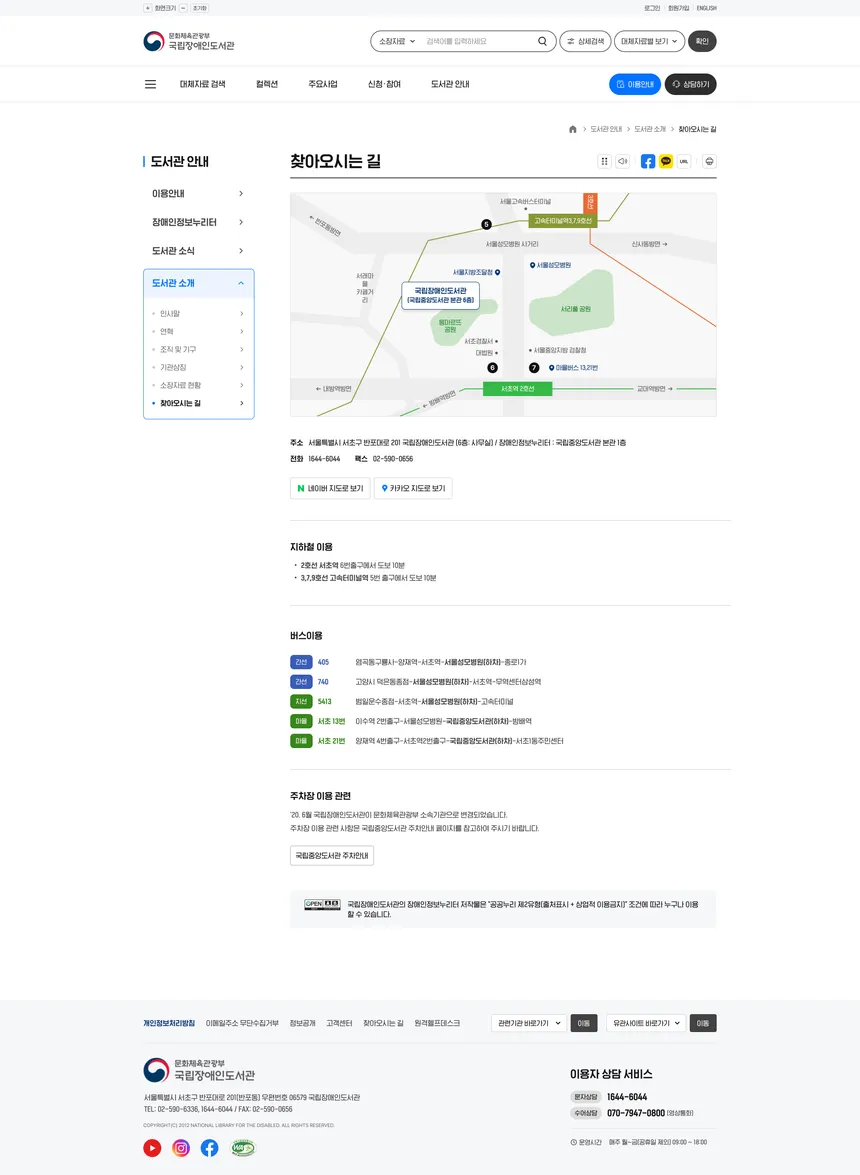This screenshot has width=860, height=1175.
Task: Click the 국립중앙도서관 주차안내 button
Action: [332, 856]
